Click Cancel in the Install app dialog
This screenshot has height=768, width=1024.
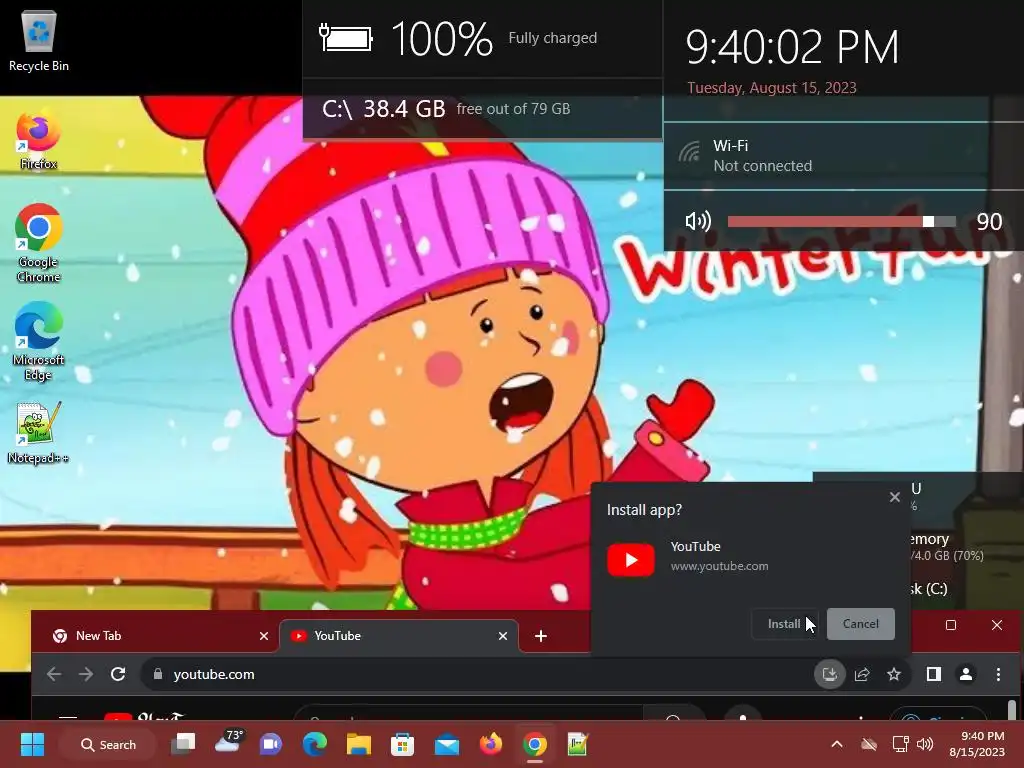tap(860, 624)
